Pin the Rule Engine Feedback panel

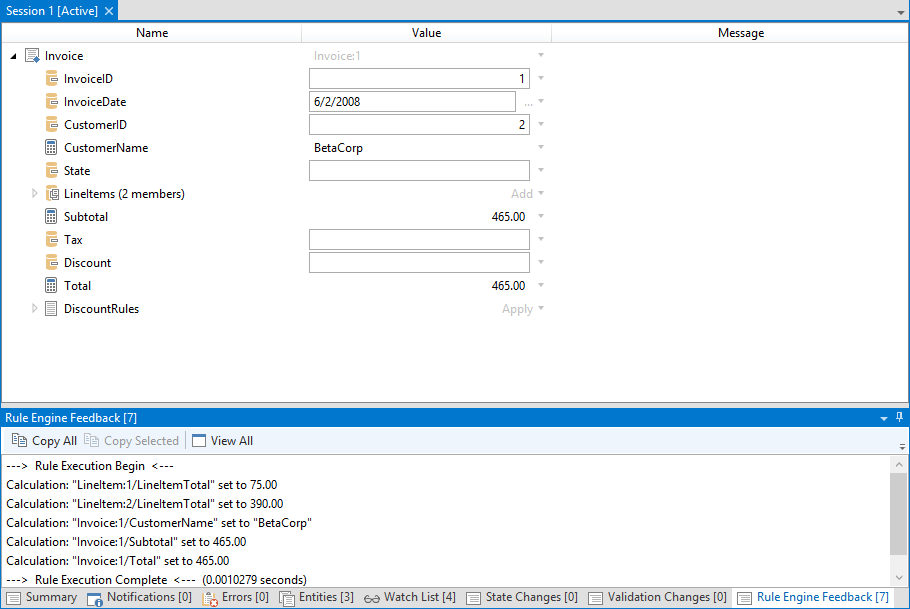click(x=899, y=417)
